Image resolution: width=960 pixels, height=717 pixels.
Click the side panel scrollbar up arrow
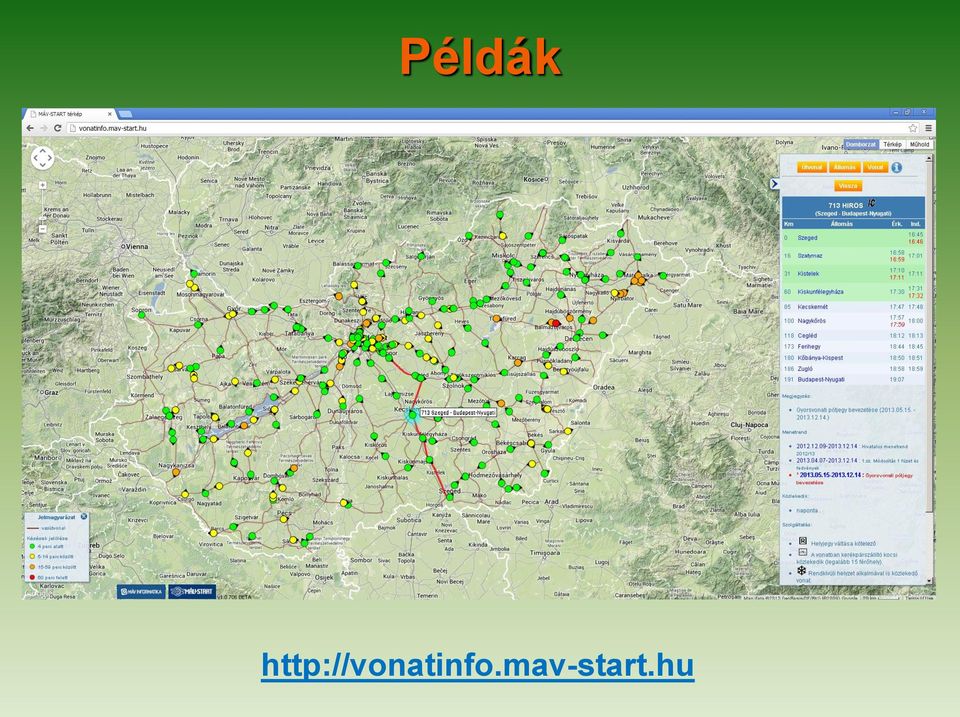[929, 159]
